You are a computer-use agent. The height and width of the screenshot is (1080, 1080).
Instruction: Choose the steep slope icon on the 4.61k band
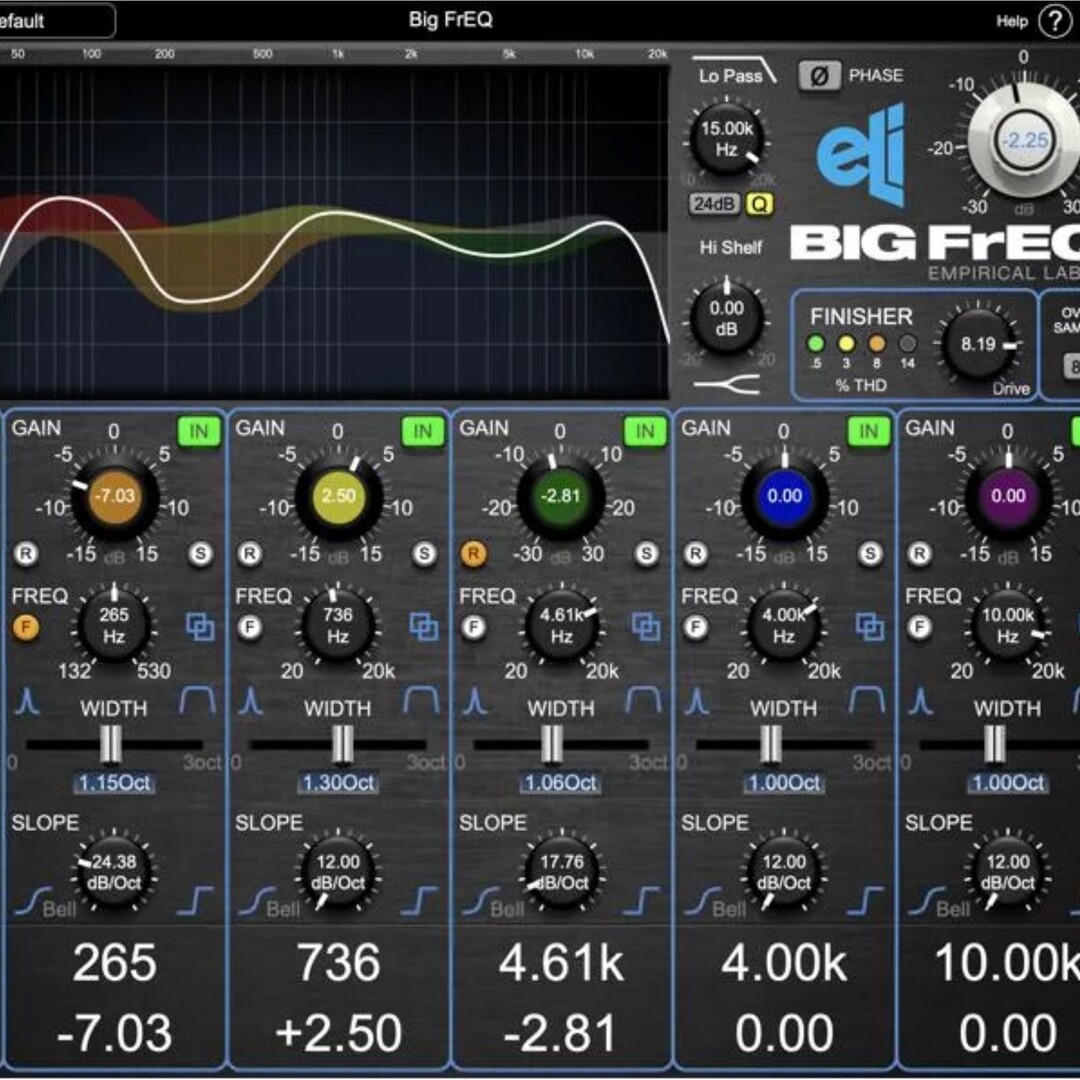click(642, 901)
